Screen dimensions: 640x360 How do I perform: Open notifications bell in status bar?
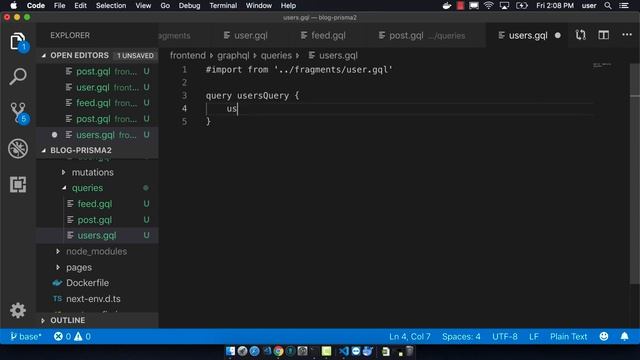click(624, 336)
